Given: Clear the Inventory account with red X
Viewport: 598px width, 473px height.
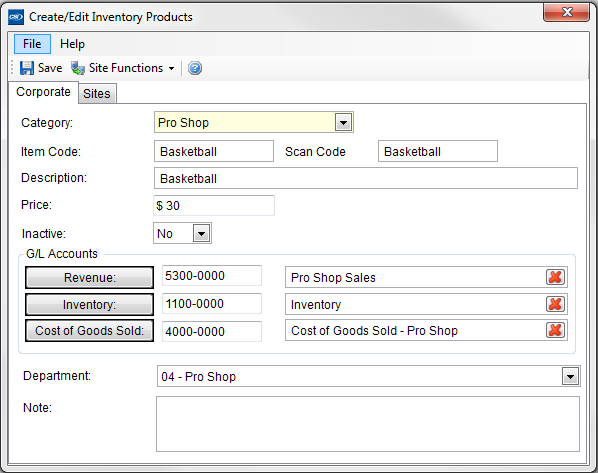Looking at the screenshot, I should [x=555, y=304].
